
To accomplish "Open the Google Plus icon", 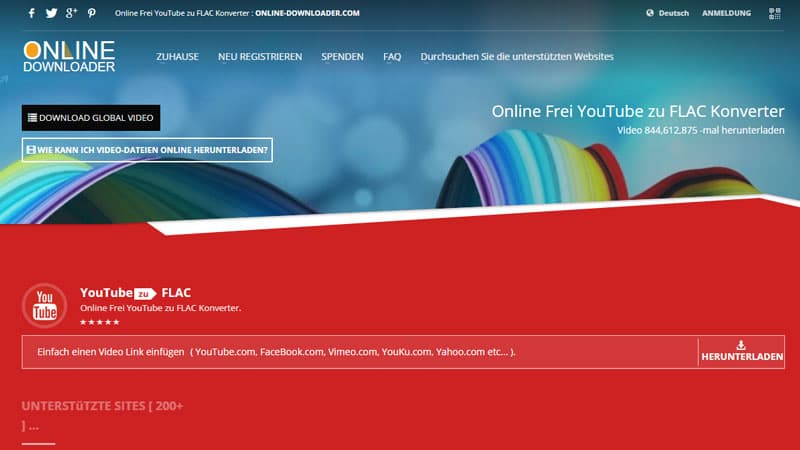I will 71,13.
